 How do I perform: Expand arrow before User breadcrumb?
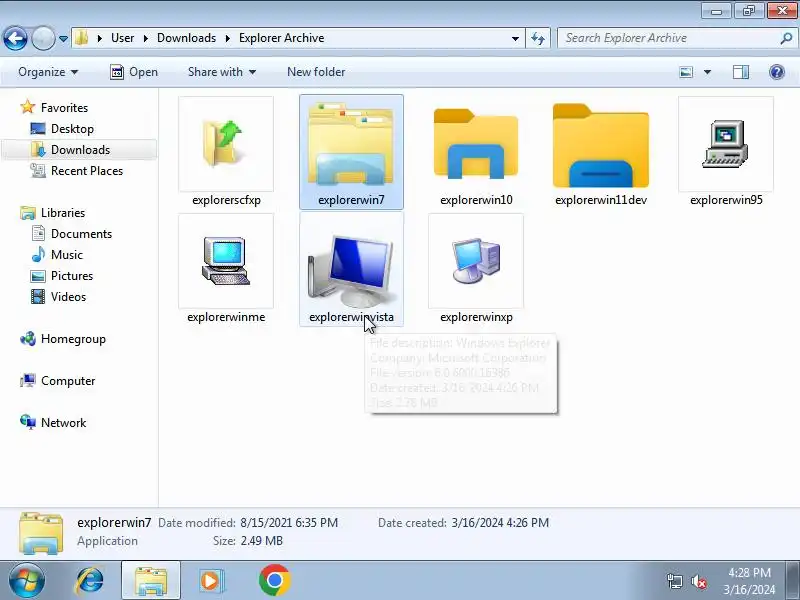[100, 38]
